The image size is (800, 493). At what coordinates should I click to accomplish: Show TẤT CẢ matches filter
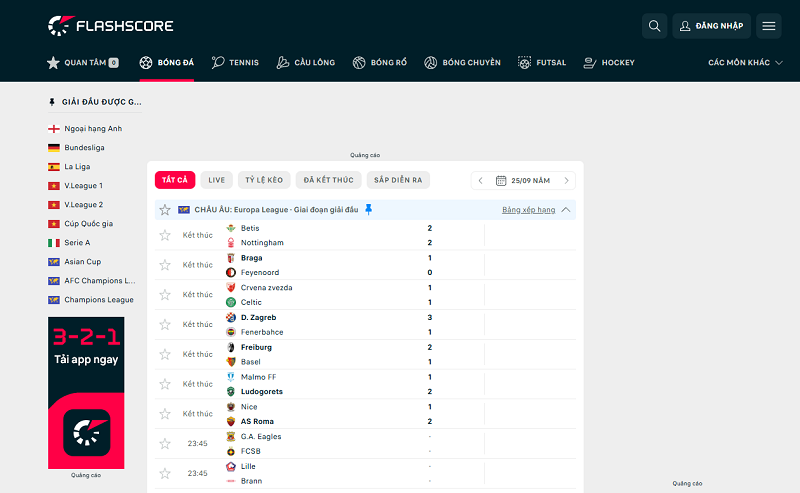[x=175, y=180]
